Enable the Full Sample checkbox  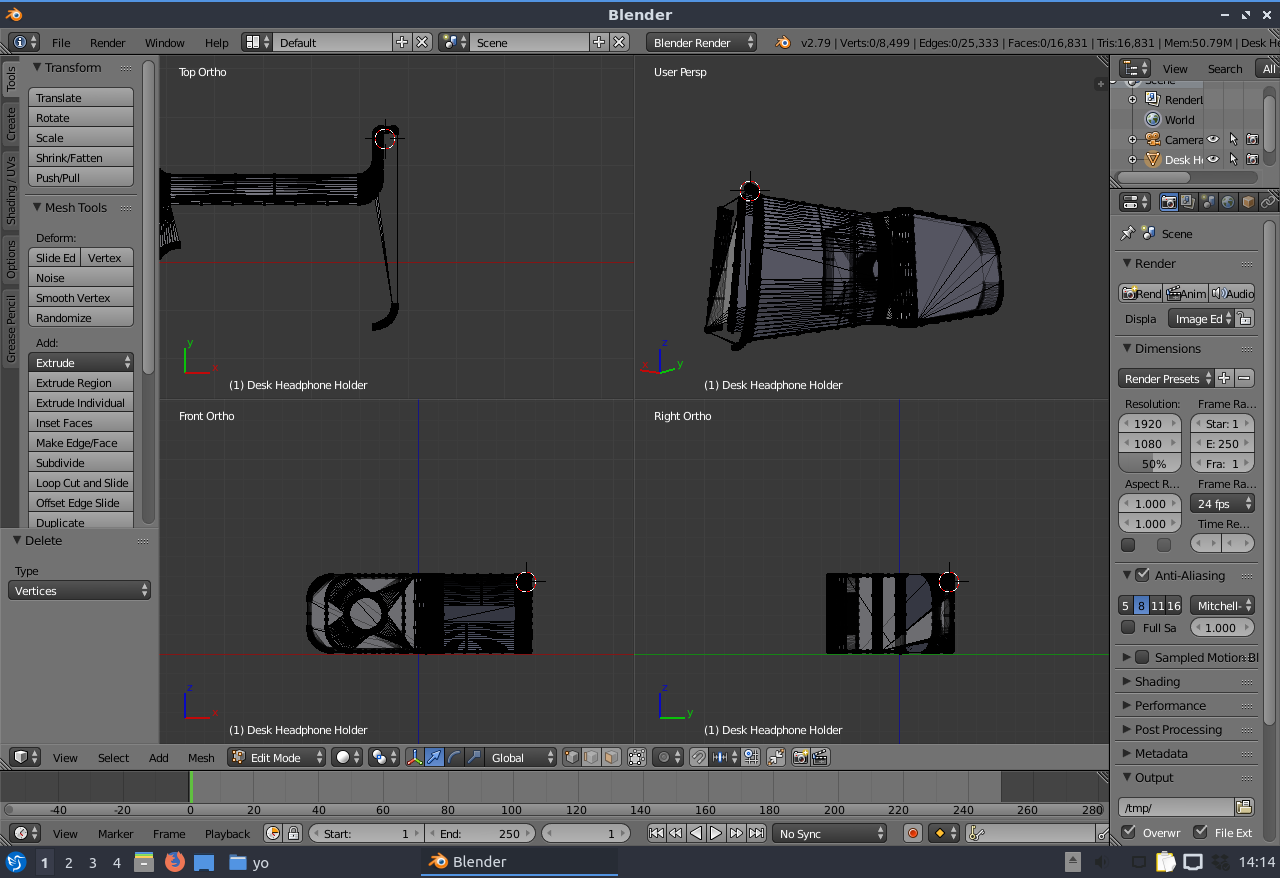coord(1128,628)
